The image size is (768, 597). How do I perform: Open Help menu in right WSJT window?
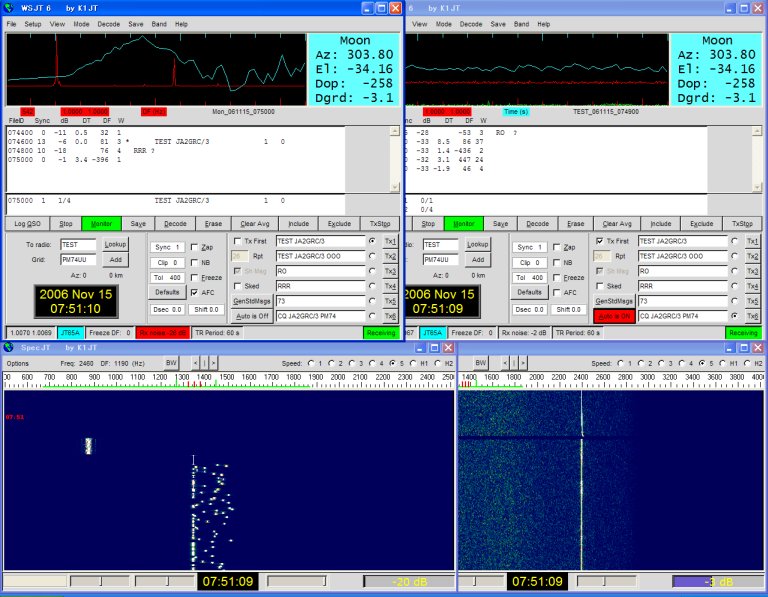(544, 24)
